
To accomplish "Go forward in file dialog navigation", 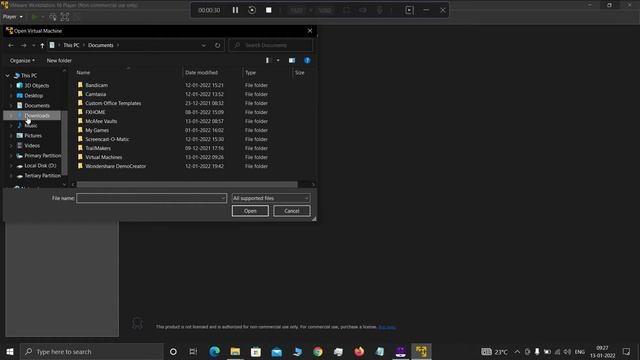I will coord(23,45).
